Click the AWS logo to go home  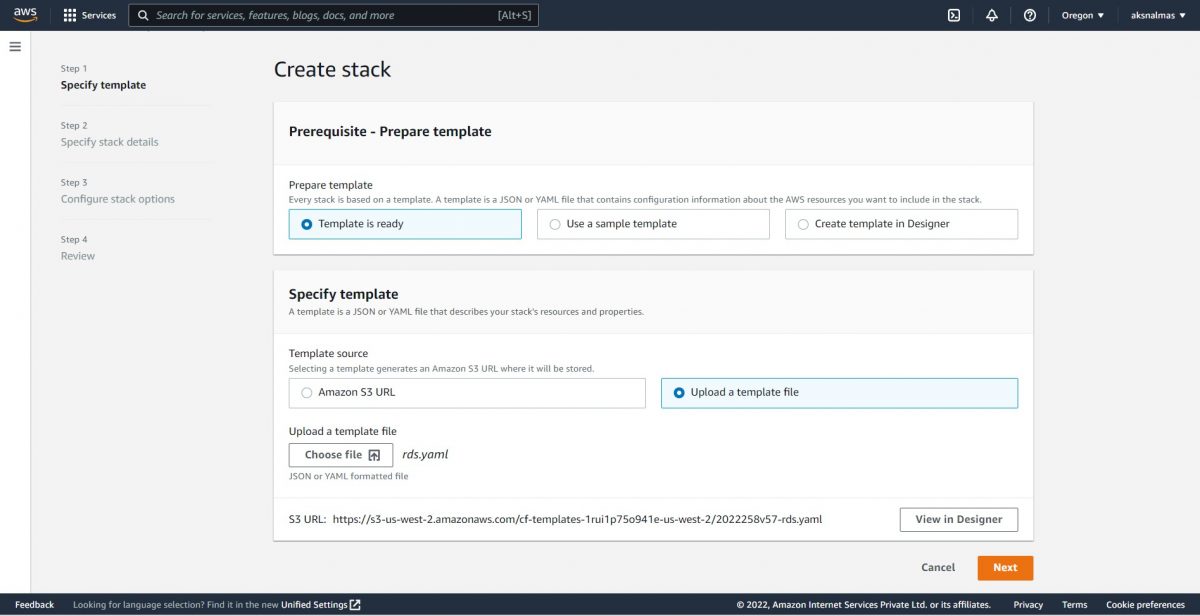click(24, 14)
